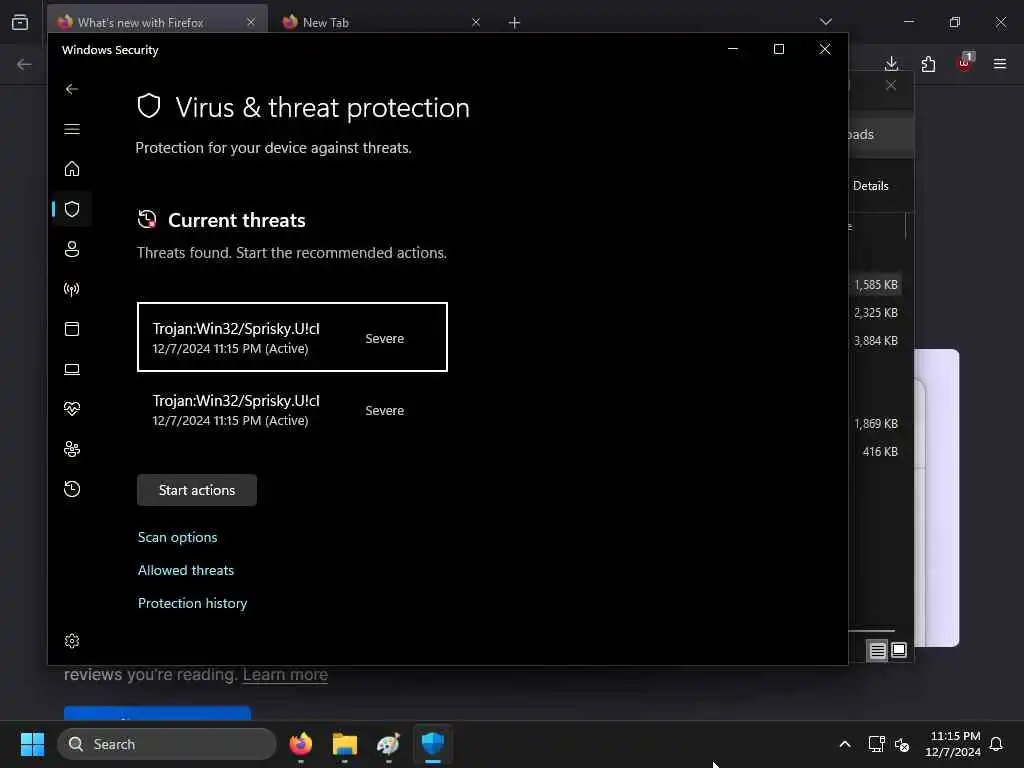Switch to details list view icon
Screen dimensions: 1024x768
(878, 650)
